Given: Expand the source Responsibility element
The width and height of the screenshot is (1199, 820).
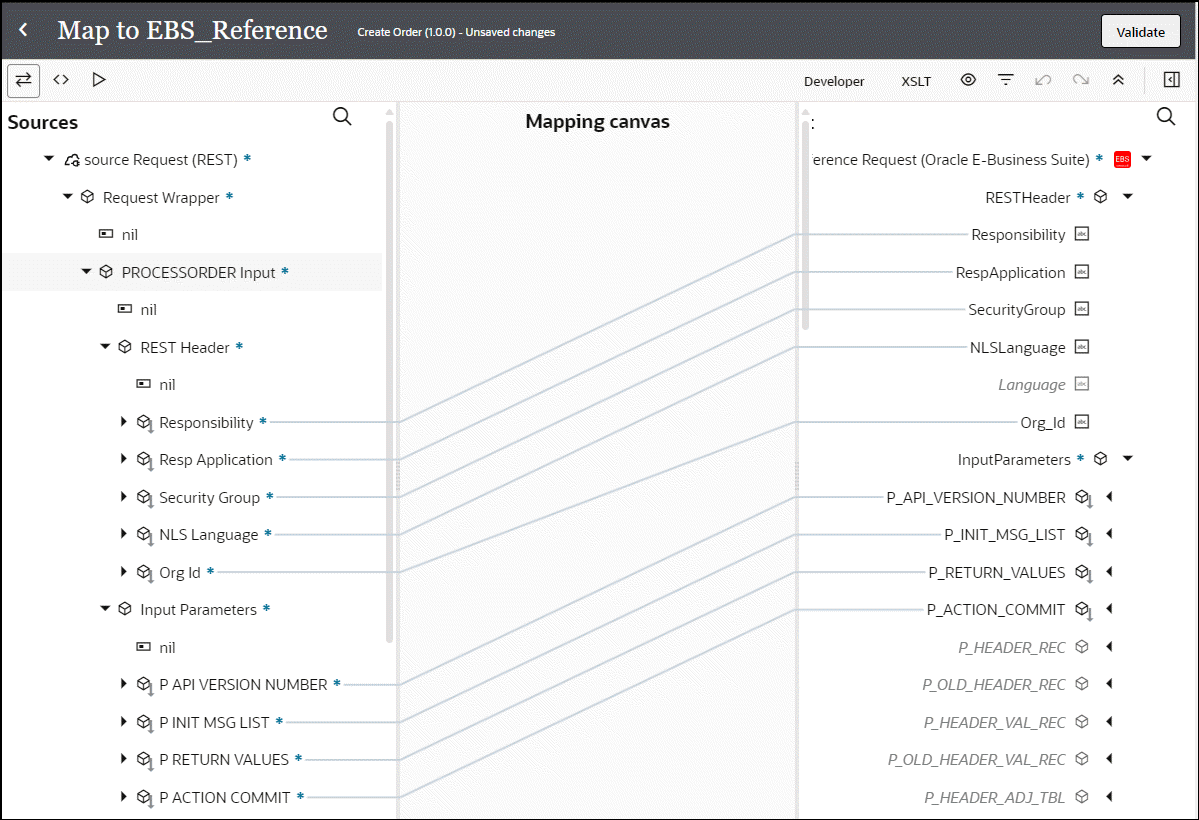Looking at the screenshot, I should tap(124, 421).
